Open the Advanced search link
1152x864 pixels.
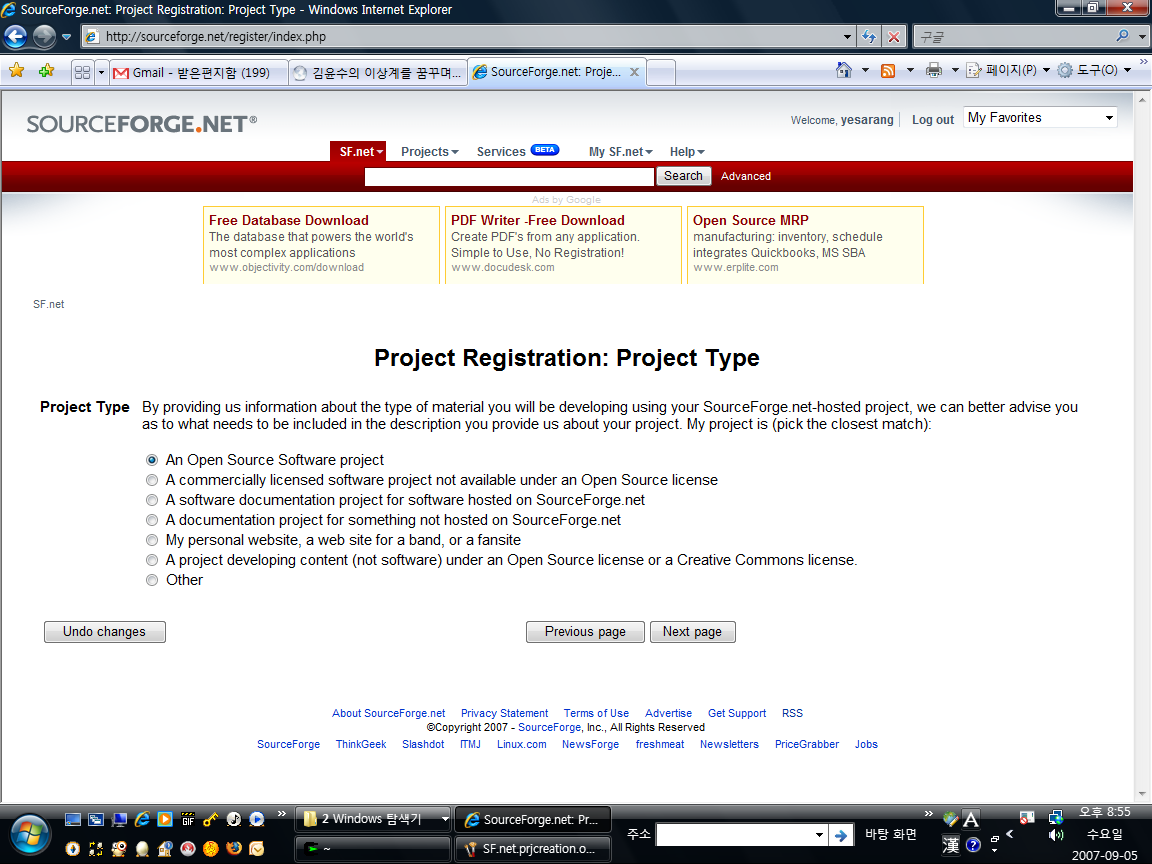point(746,176)
